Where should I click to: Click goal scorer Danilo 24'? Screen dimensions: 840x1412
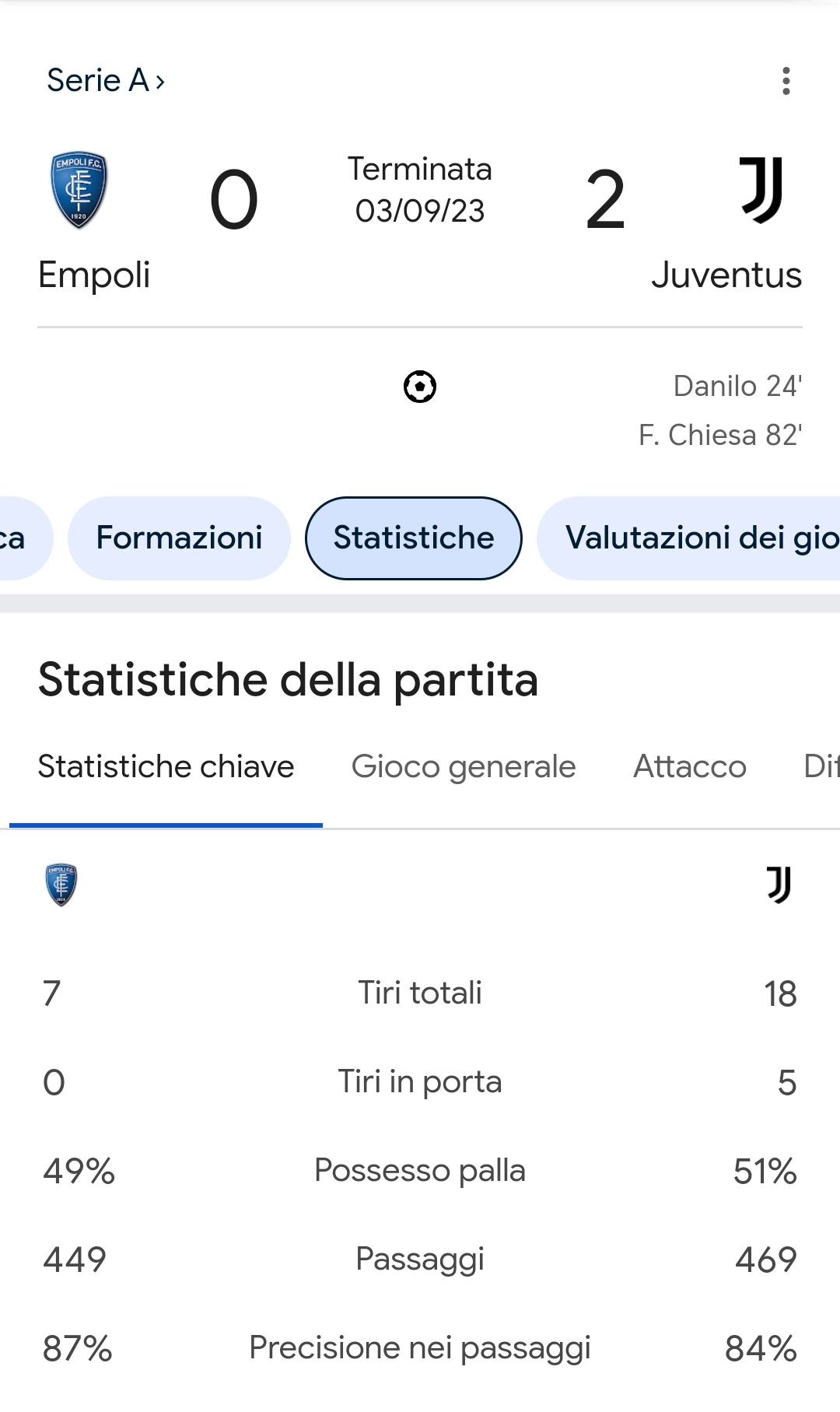tap(737, 386)
